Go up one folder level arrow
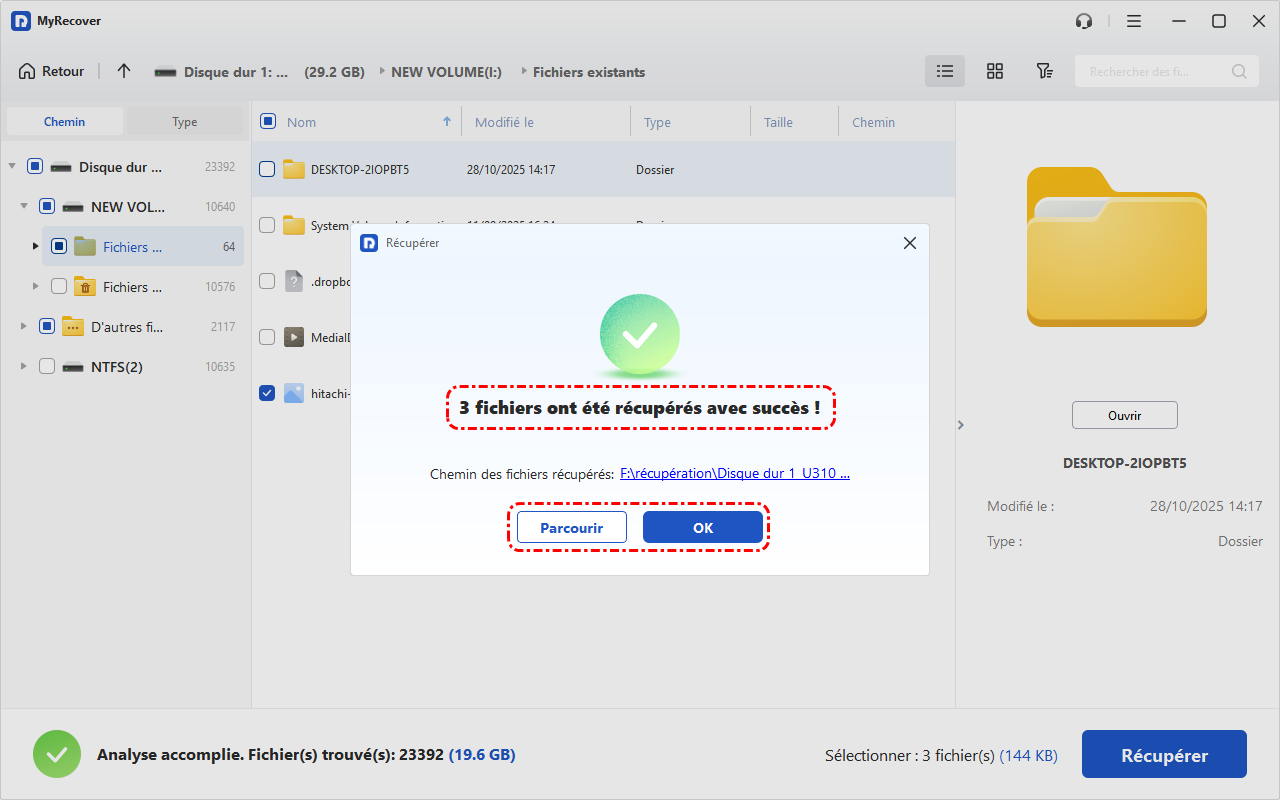This screenshot has width=1280, height=800. tap(124, 71)
